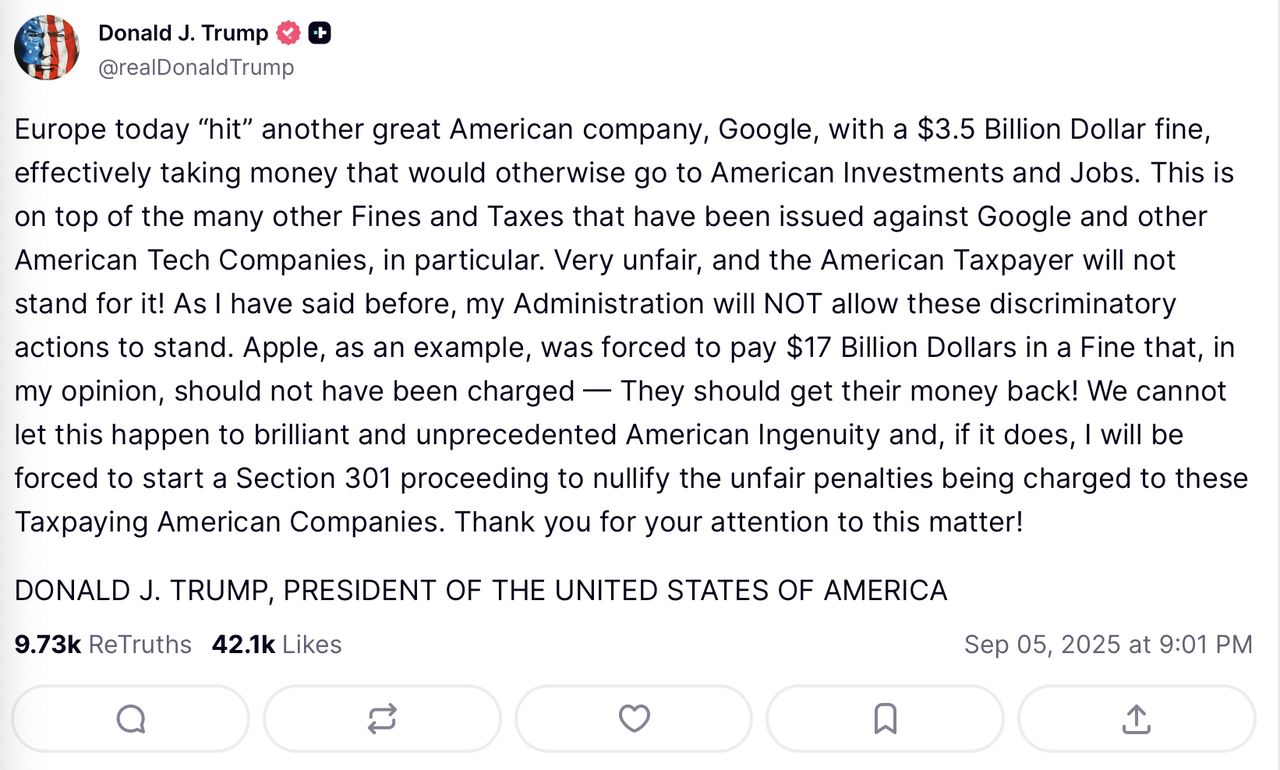Open the post via its Sep 05 timestamp
Viewport: 1280px width, 770px height.
(x=1113, y=644)
